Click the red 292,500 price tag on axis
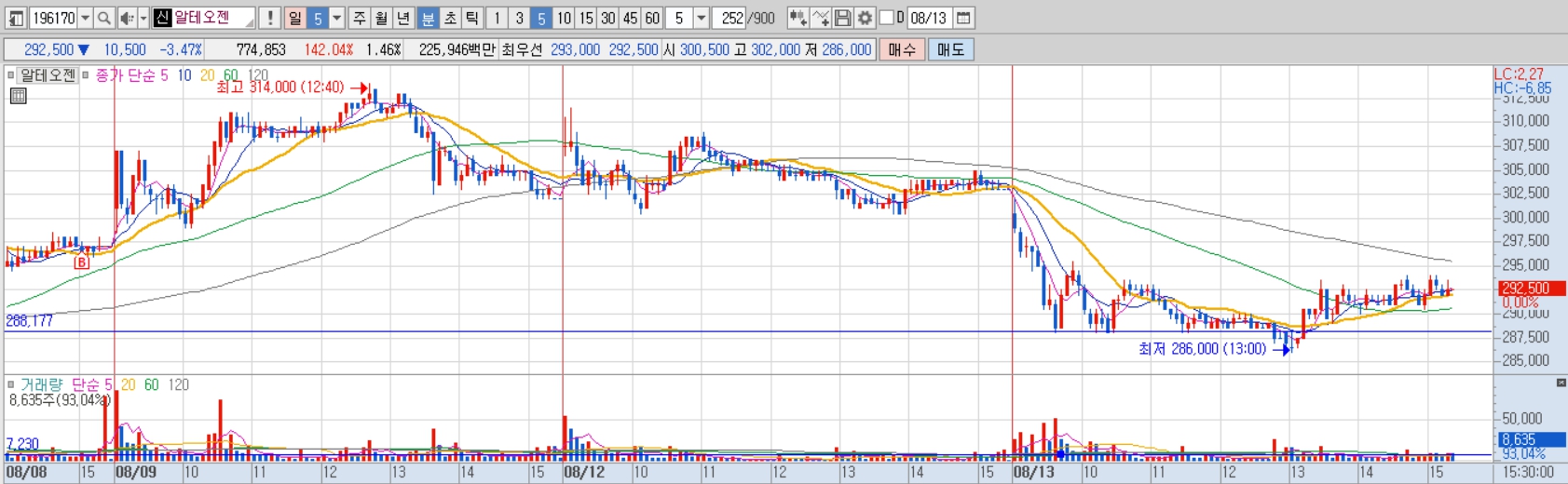 (1533, 289)
